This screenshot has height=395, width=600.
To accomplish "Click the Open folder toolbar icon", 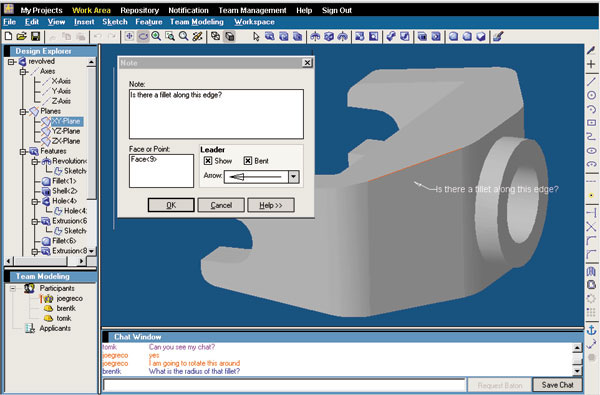I will coord(22,36).
